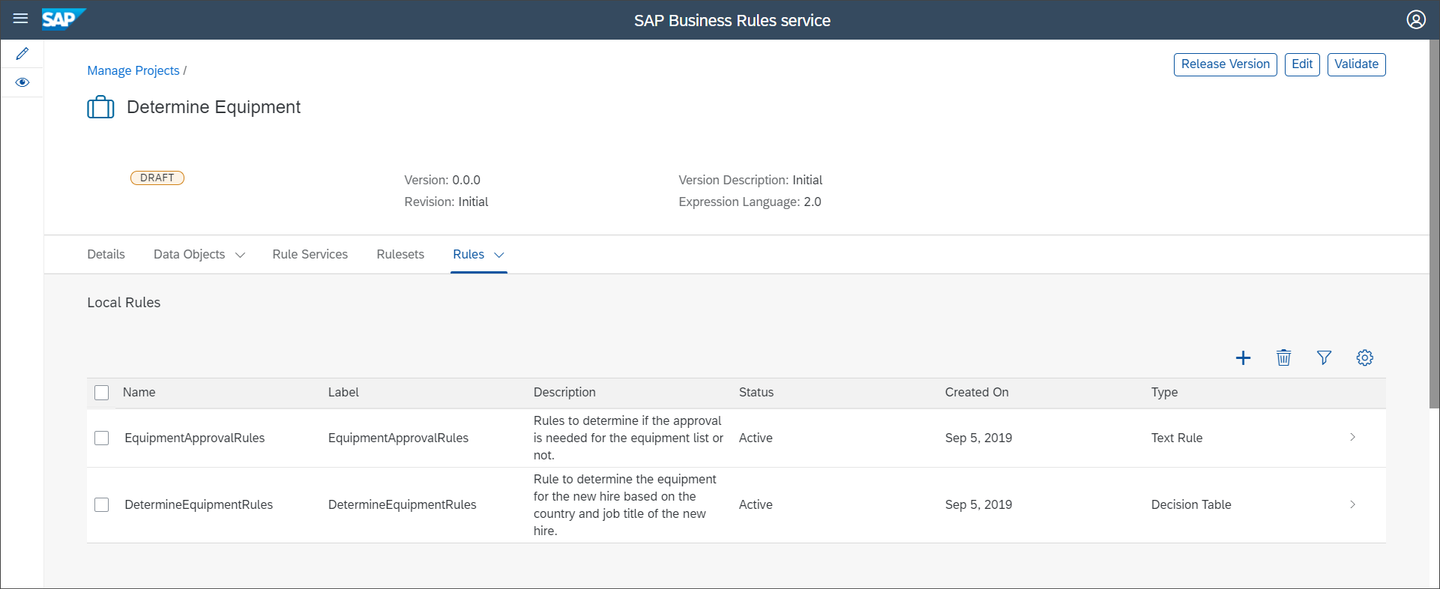Select the eye view mode icon
Viewport: 1440px width, 589px height.
pyautogui.click(x=22, y=82)
